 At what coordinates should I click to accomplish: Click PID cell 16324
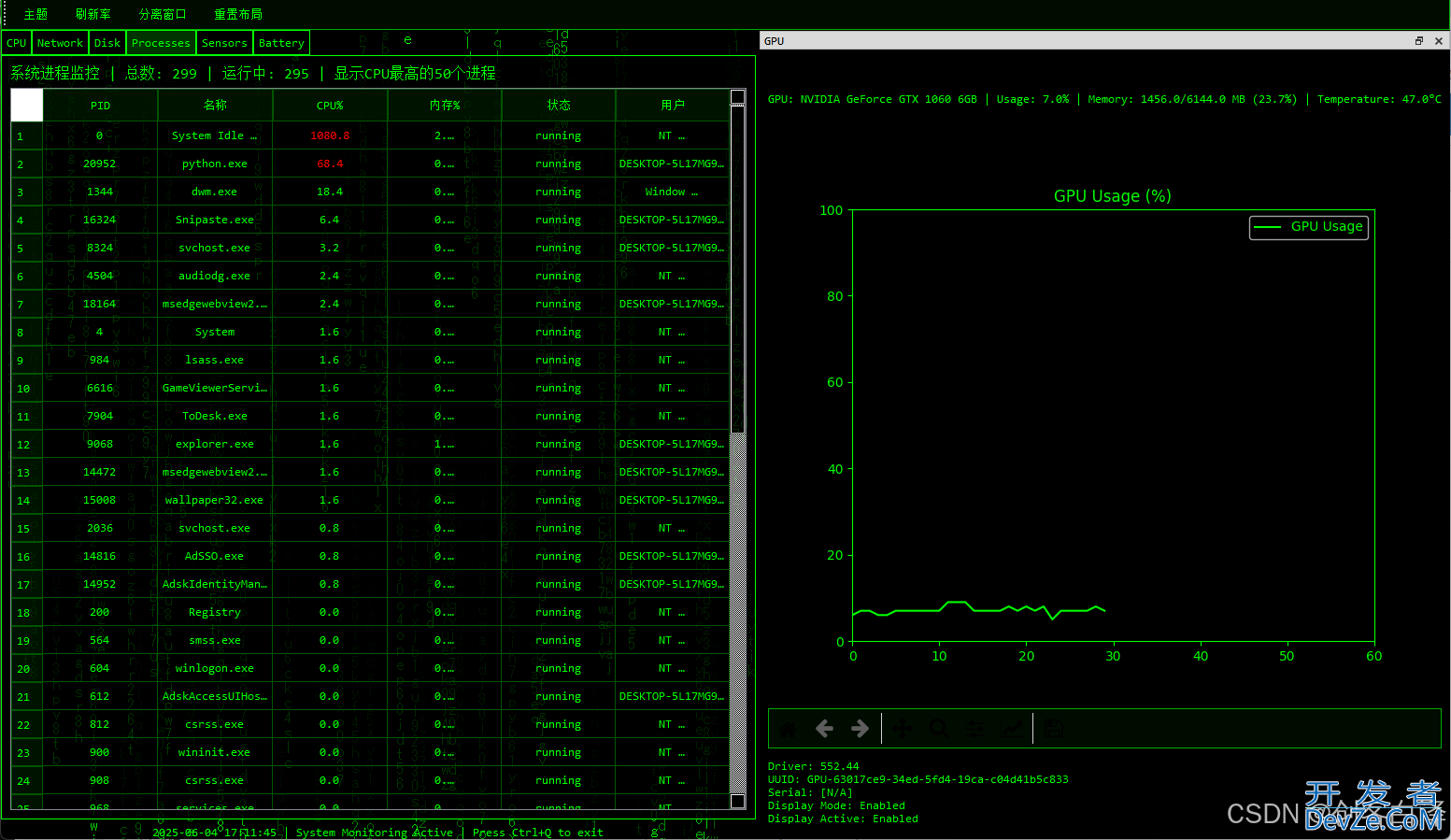point(100,220)
